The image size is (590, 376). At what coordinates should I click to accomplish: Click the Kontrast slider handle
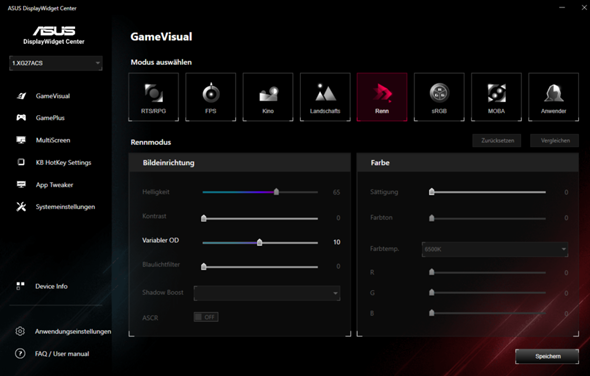tap(204, 218)
